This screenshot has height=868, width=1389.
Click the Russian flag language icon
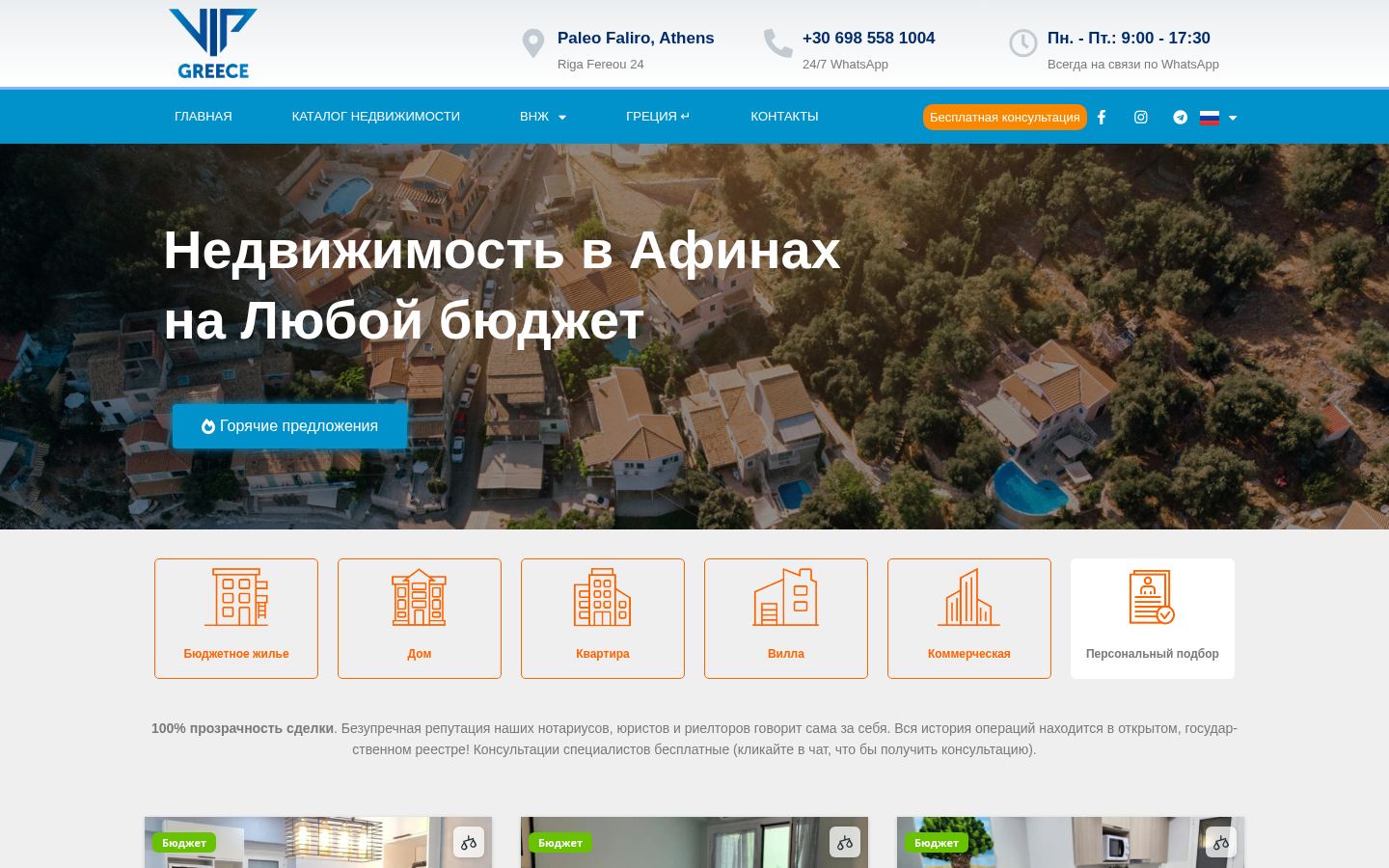[x=1210, y=118]
